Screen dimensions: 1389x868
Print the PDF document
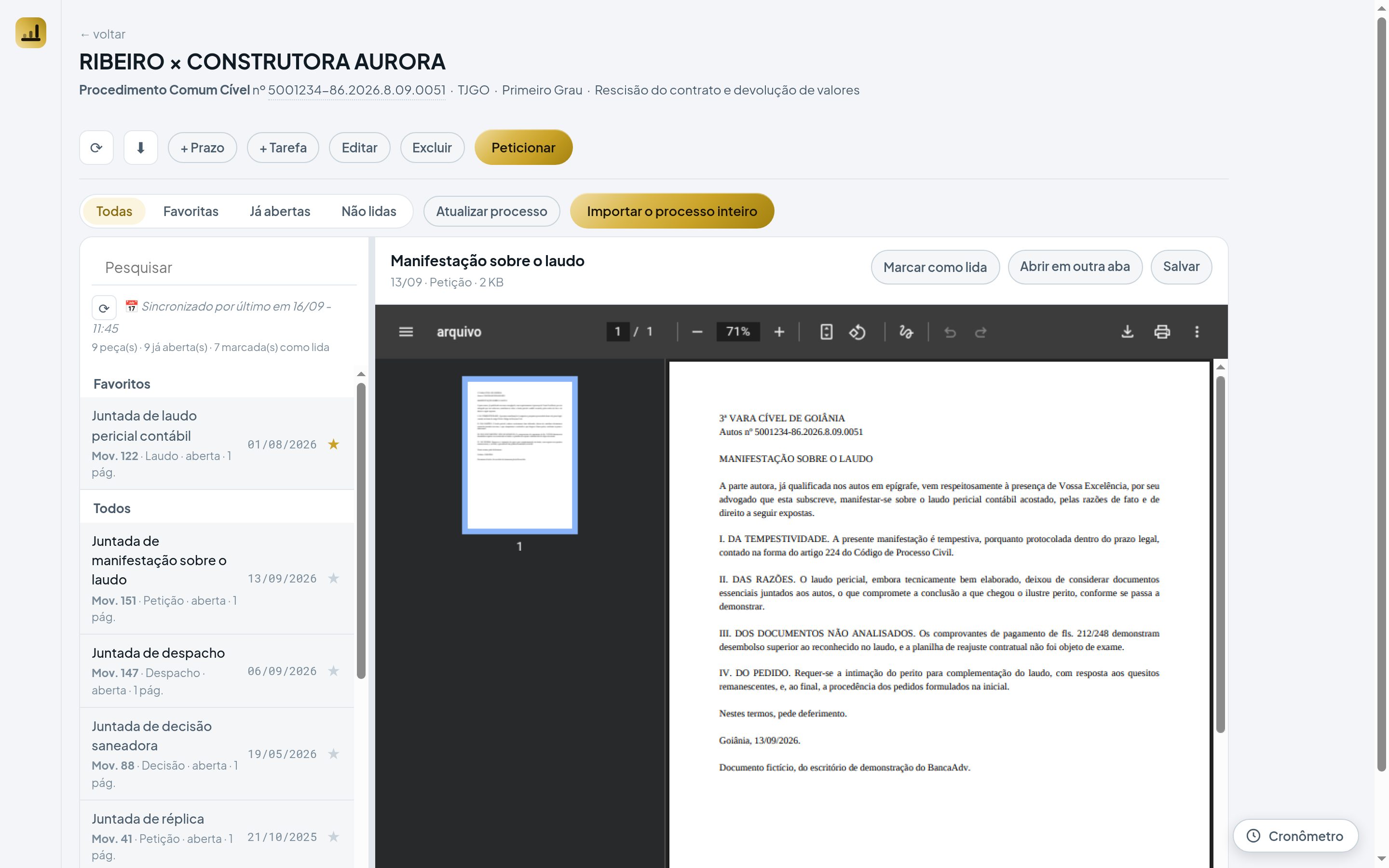coord(1162,332)
